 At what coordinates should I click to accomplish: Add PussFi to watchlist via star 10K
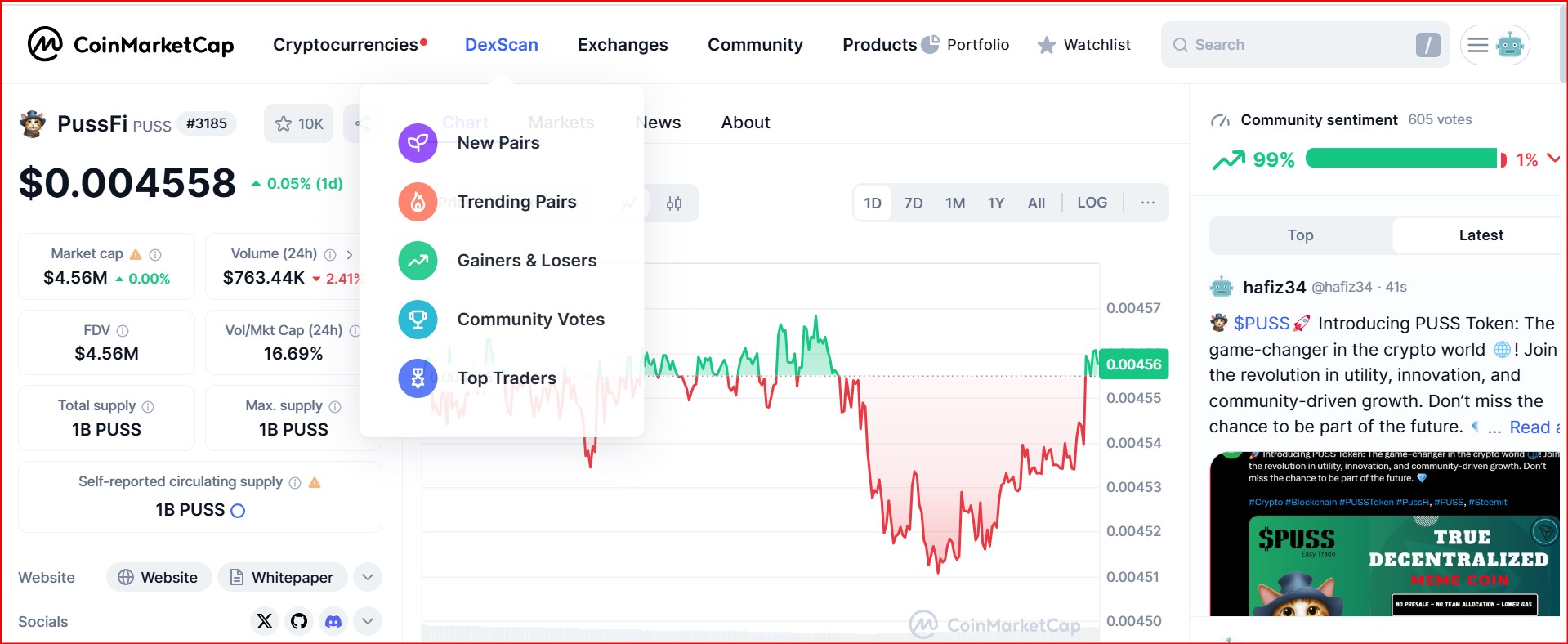pyautogui.click(x=299, y=123)
